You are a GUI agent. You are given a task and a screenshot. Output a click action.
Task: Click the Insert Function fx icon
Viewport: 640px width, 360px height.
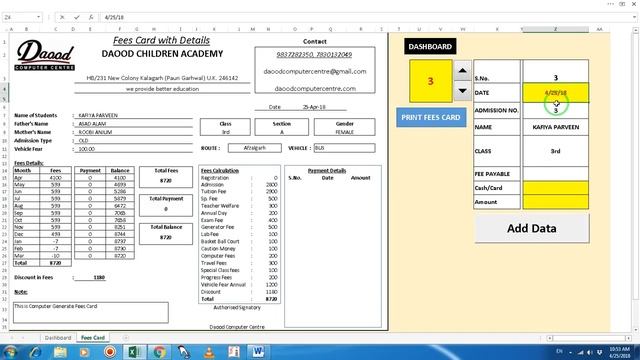[91, 17]
